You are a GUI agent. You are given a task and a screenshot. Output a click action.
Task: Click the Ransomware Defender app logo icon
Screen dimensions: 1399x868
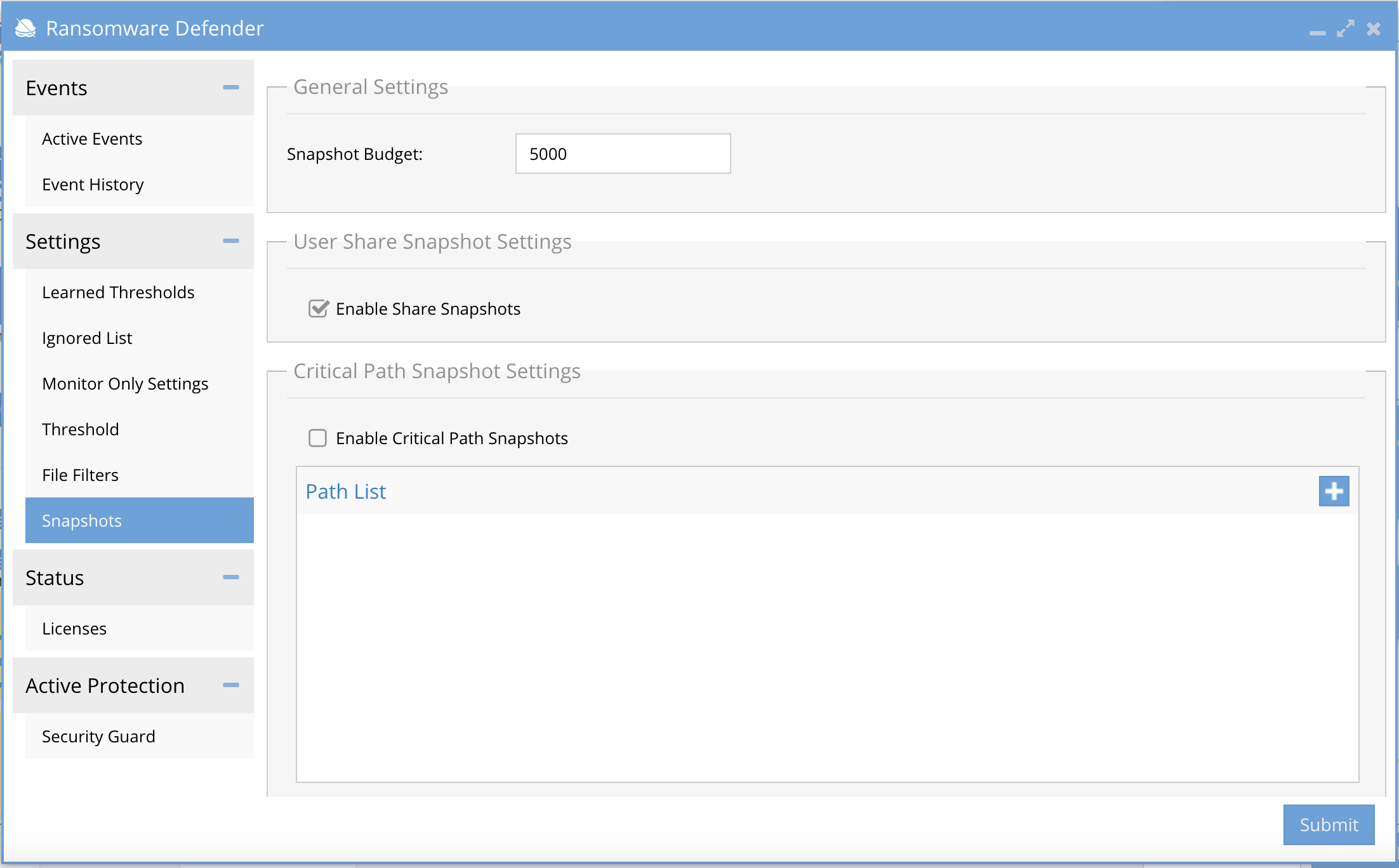[x=24, y=28]
